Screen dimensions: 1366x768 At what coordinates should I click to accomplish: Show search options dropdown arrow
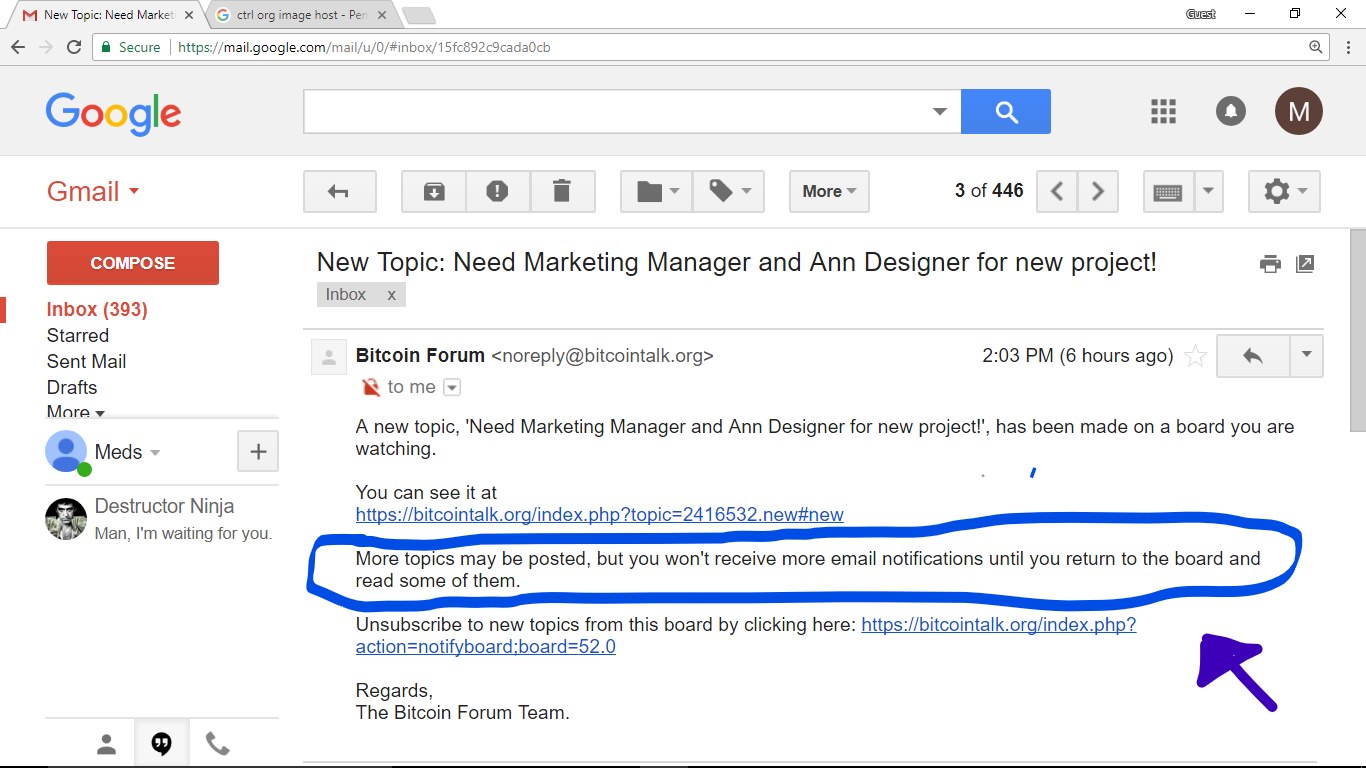(x=939, y=111)
